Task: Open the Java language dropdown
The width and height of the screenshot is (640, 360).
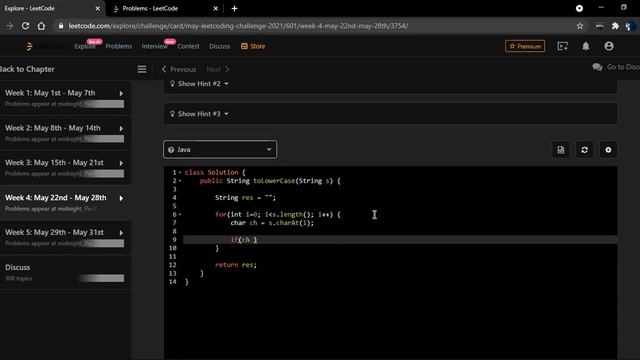Action: coord(220,149)
